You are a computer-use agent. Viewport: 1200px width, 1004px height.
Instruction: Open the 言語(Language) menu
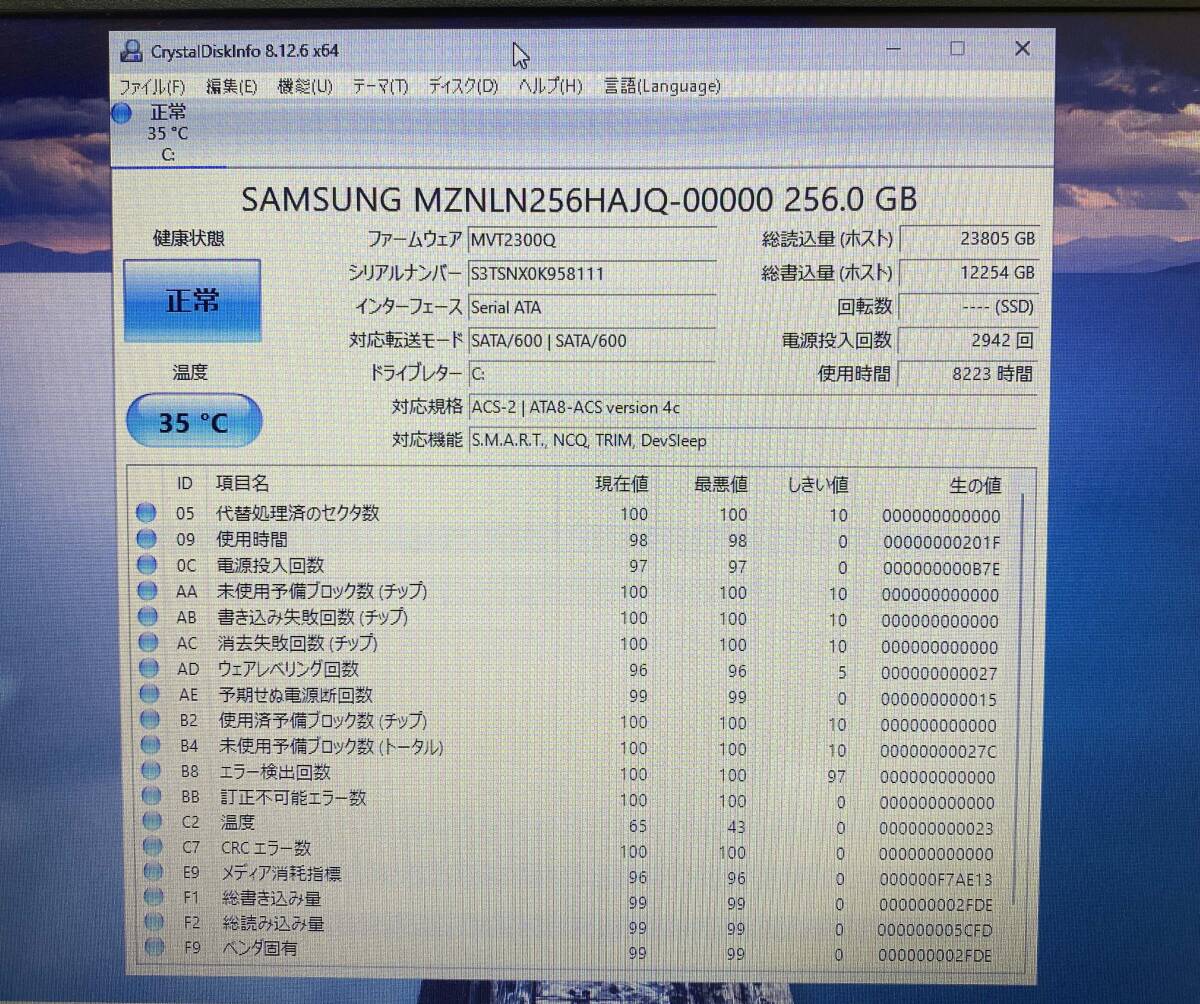pos(660,87)
